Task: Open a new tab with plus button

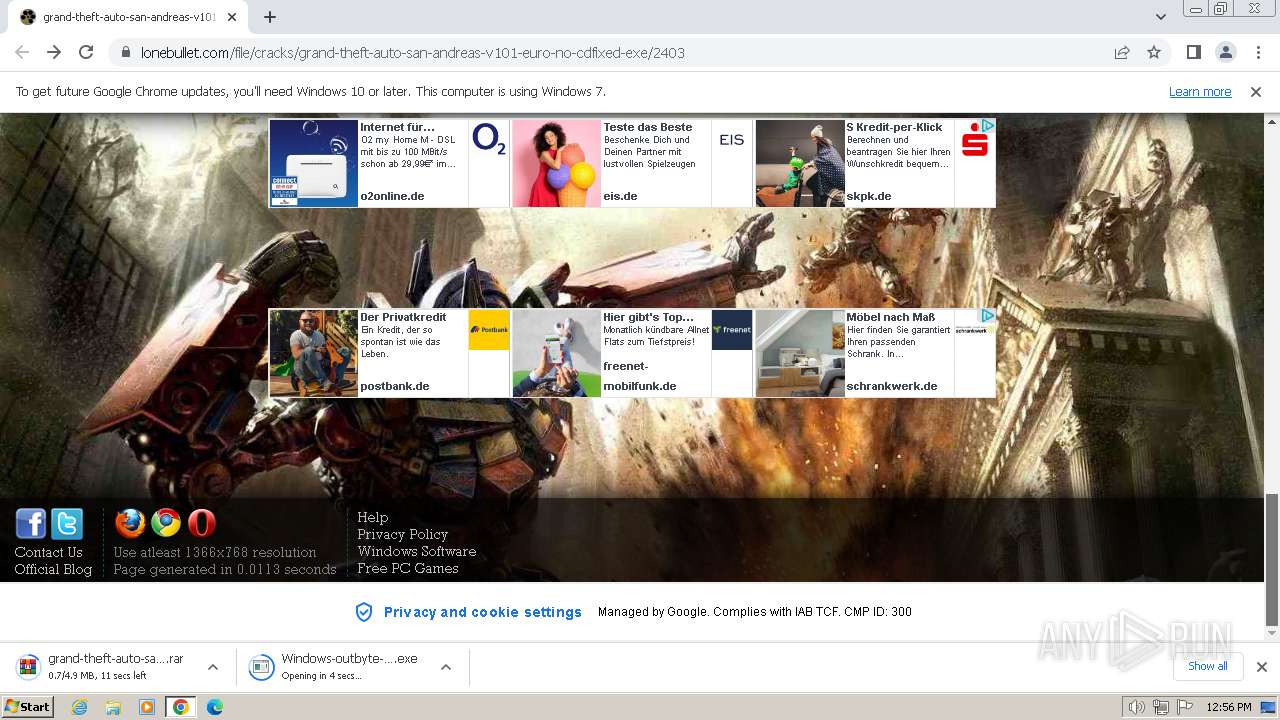Action: tap(270, 17)
